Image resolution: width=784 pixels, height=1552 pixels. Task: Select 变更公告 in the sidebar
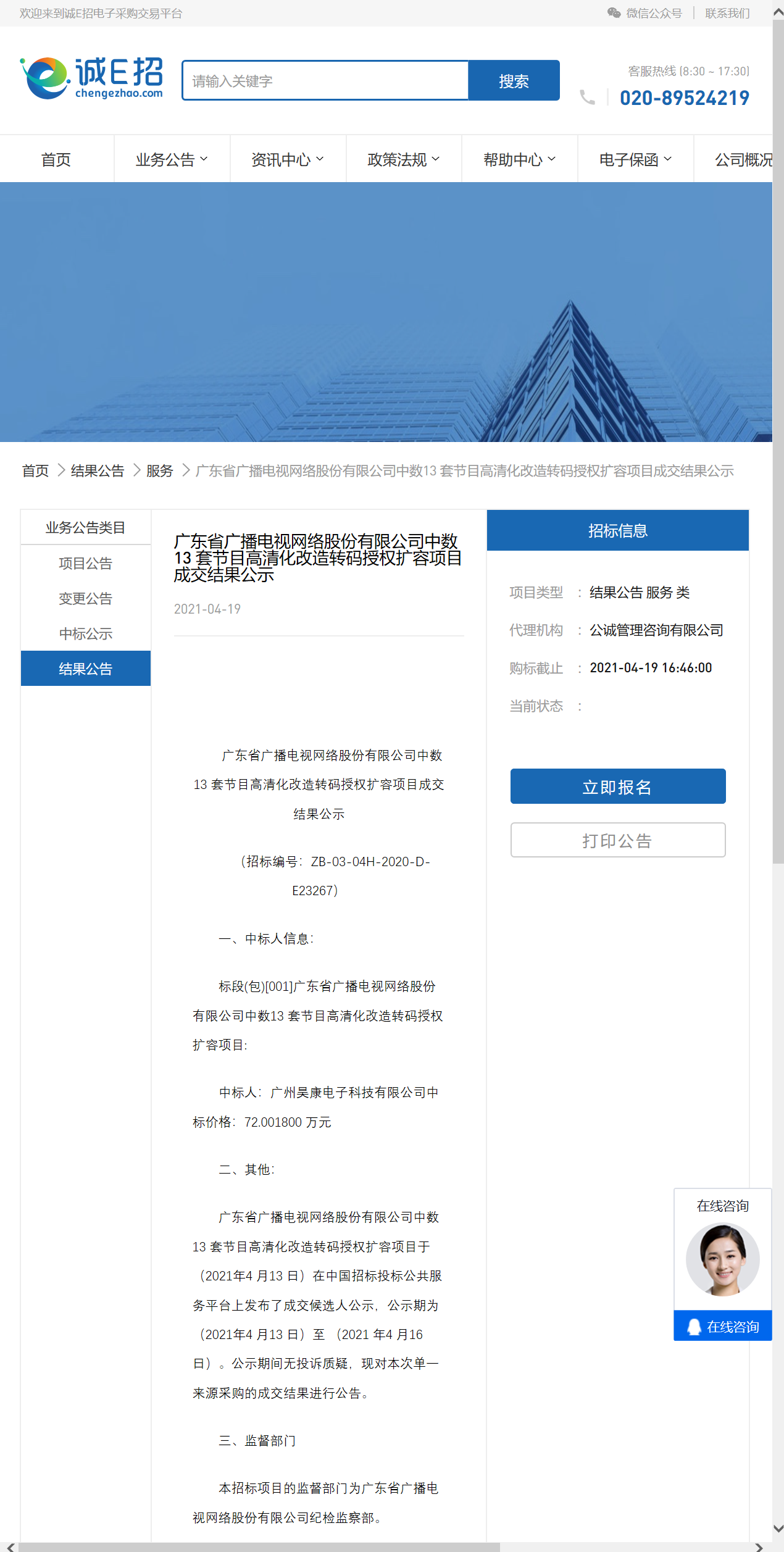[x=86, y=598]
